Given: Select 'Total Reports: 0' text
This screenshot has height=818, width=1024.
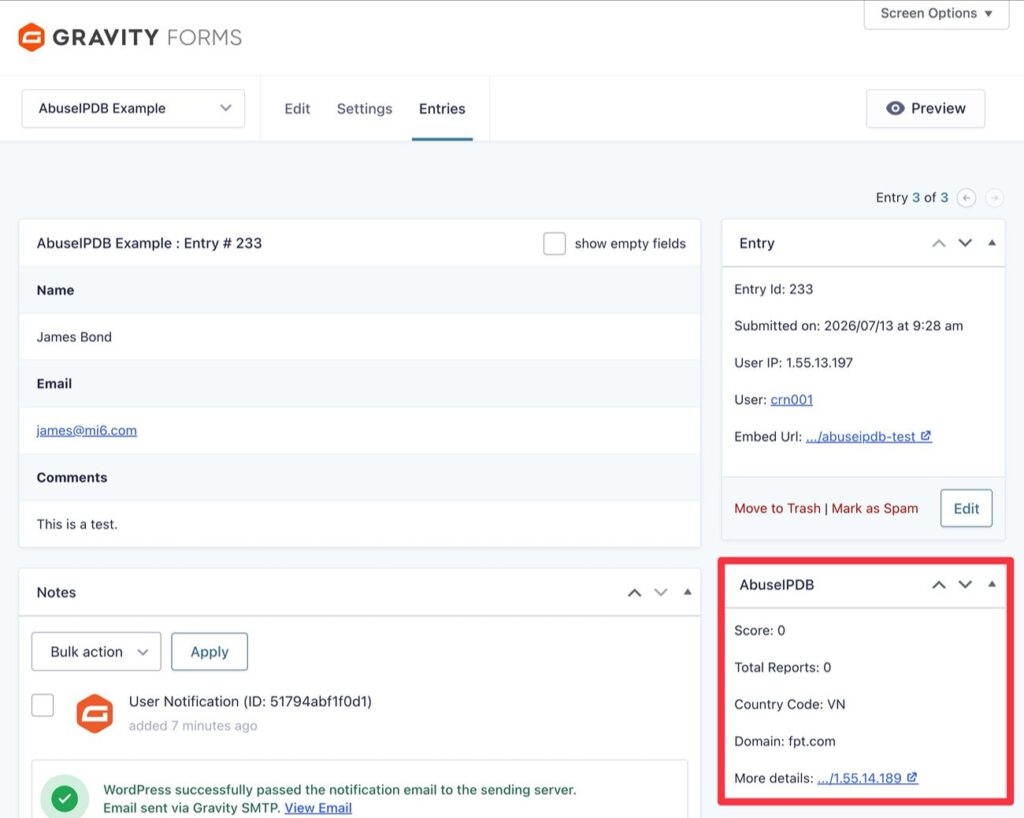Looking at the screenshot, I should [x=782, y=667].
